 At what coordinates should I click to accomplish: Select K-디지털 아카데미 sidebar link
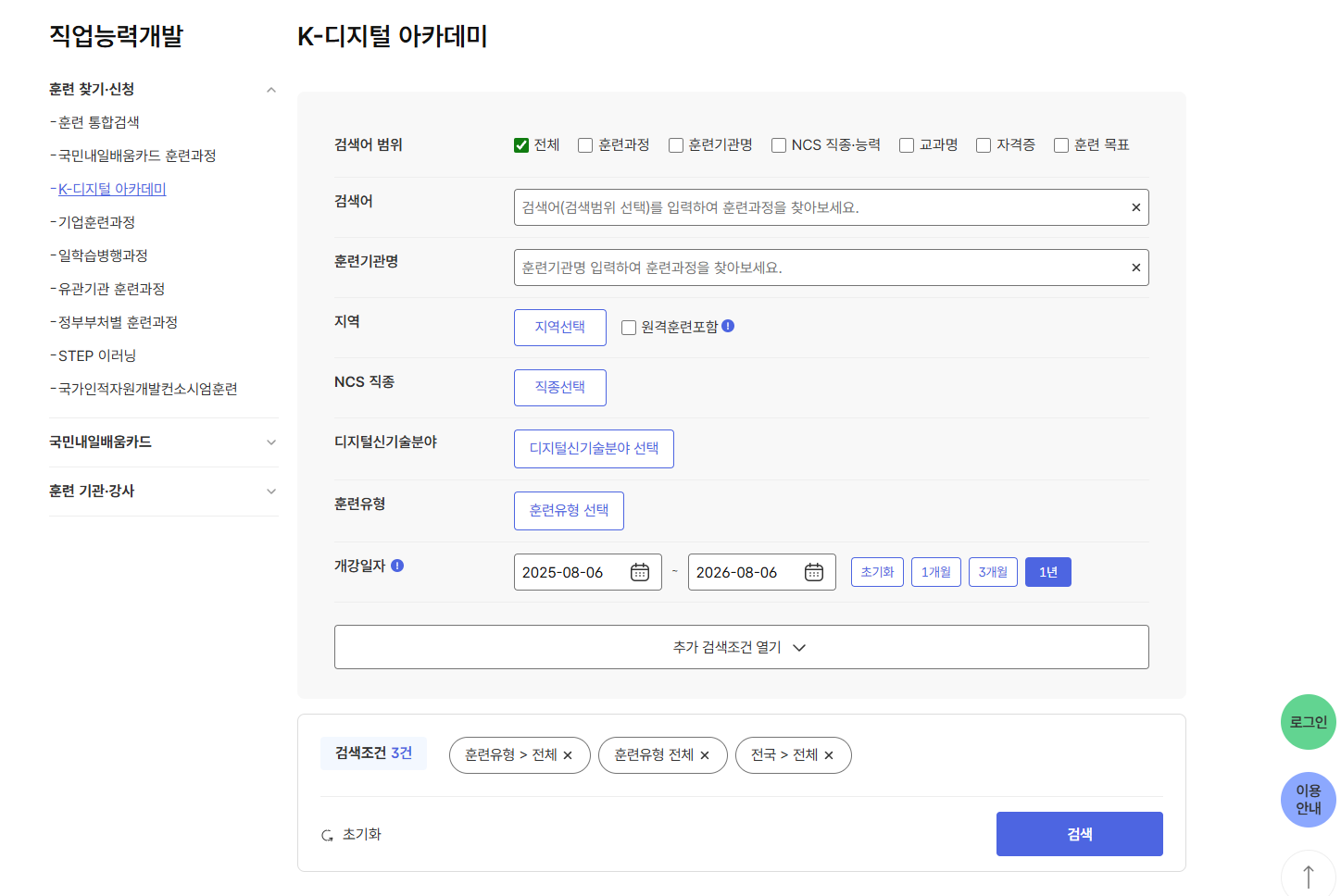click(x=112, y=189)
